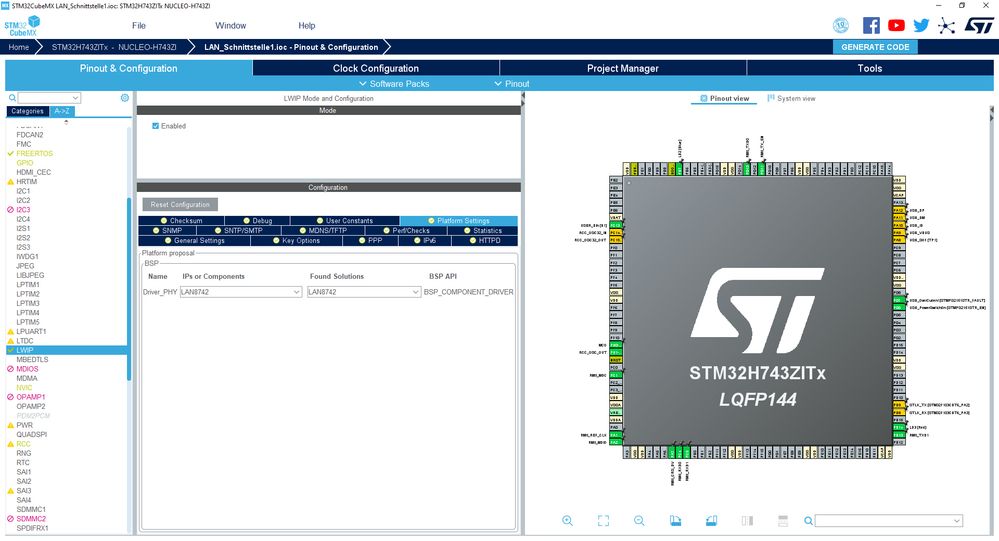
Task: Open the Checksum settings tab
Action: 181,220
